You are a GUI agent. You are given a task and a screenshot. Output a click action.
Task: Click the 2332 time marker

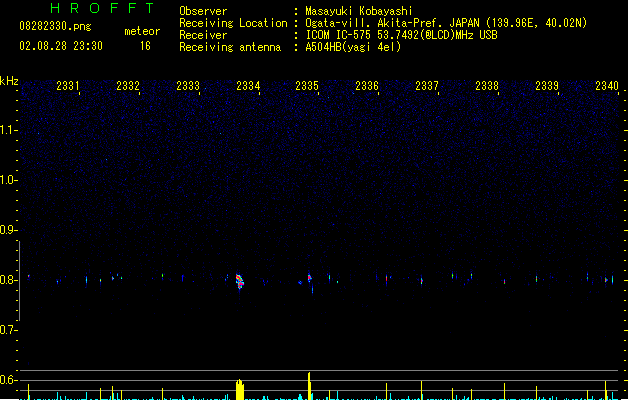pyautogui.click(x=128, y=86)
